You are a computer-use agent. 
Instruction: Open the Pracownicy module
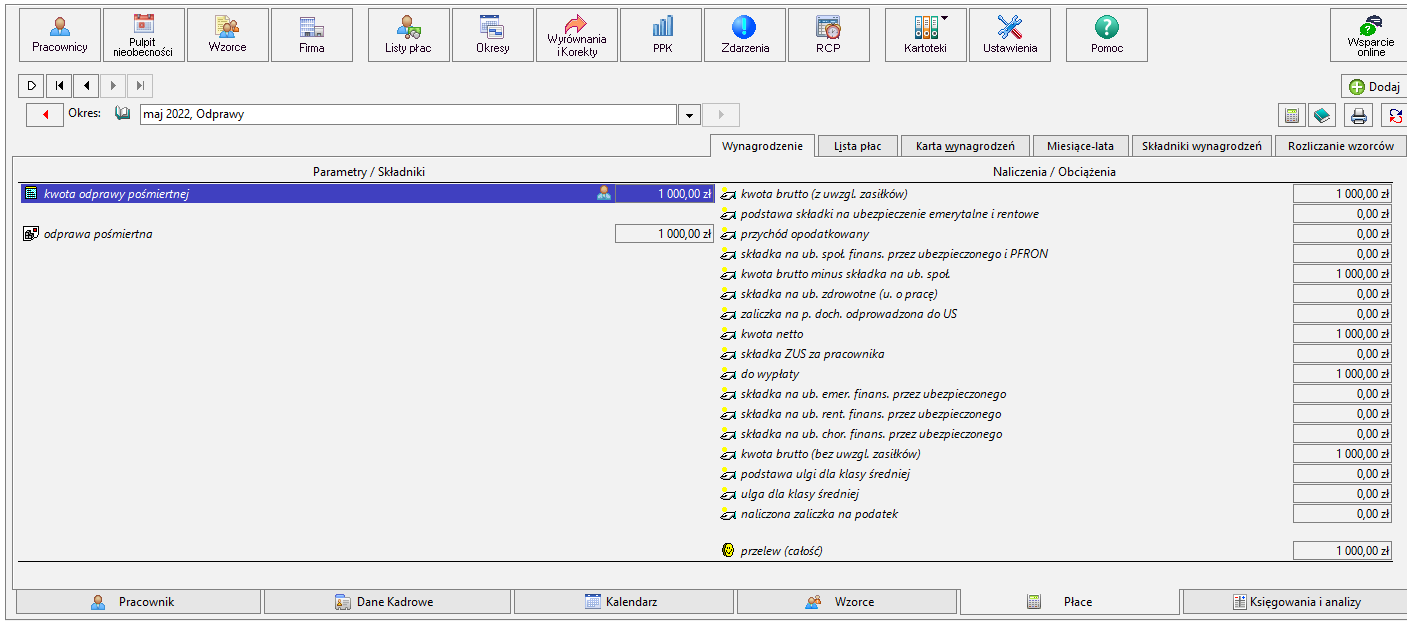pos(60,35)
